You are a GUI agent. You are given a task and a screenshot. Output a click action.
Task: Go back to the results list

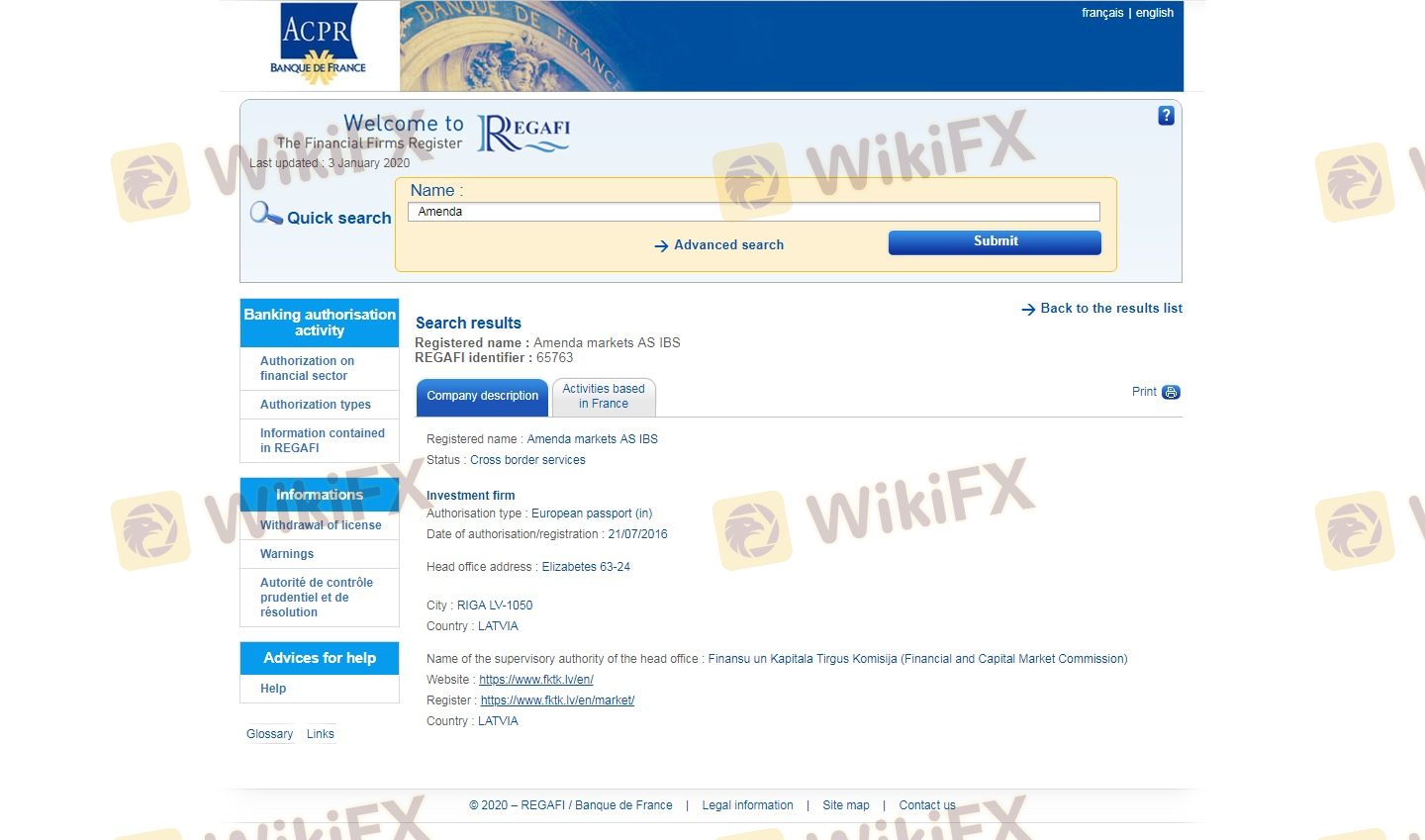point(1110,309)
